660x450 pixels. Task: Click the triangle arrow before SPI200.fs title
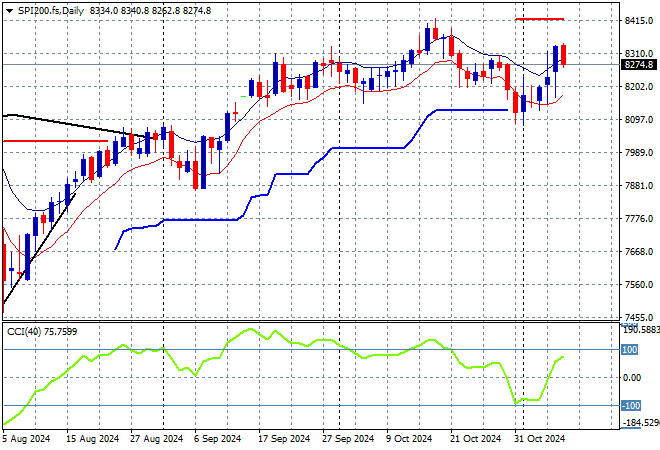click(x=9, y=11)
